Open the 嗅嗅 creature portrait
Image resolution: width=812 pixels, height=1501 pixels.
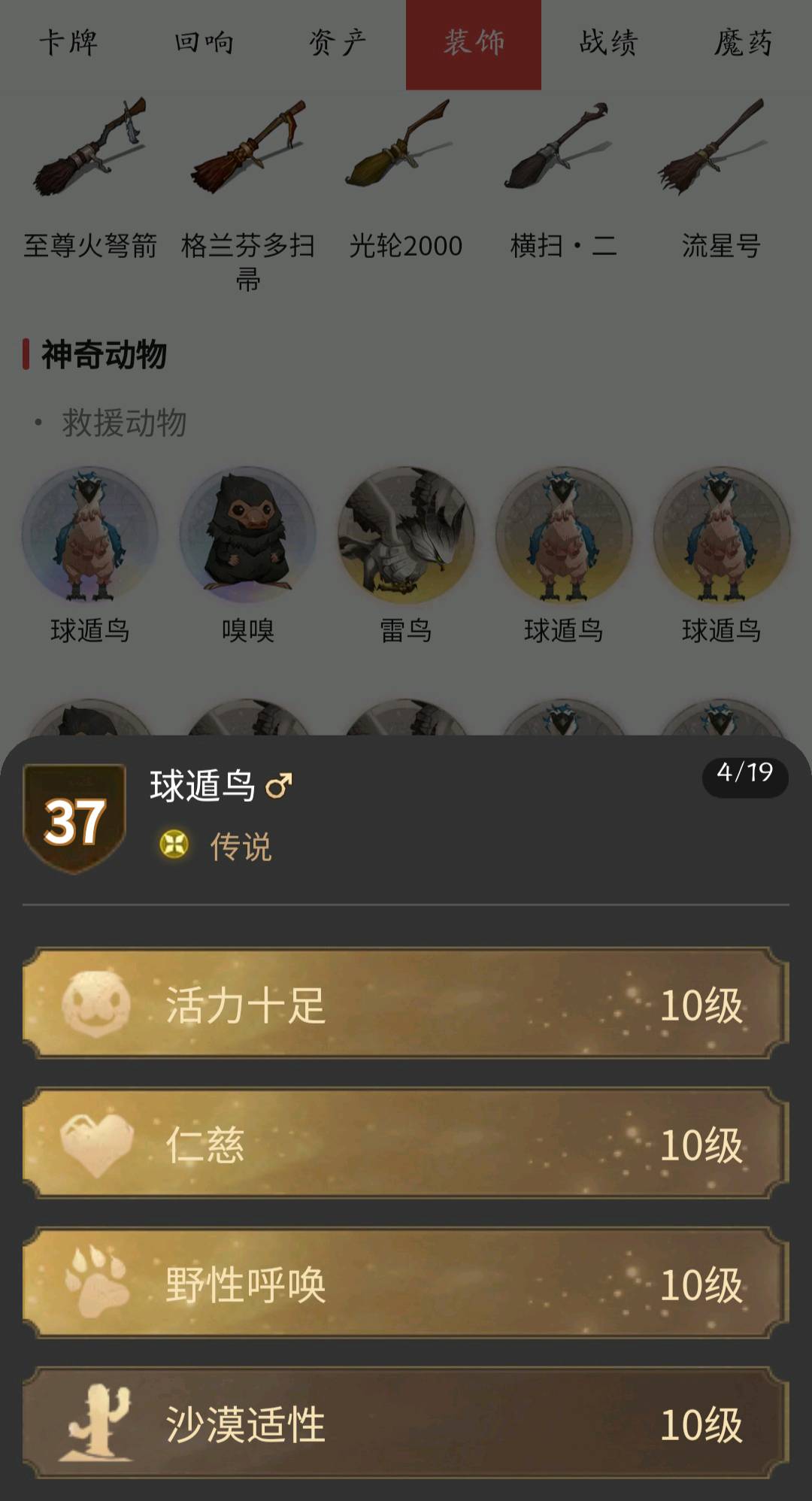click(248, 535)
